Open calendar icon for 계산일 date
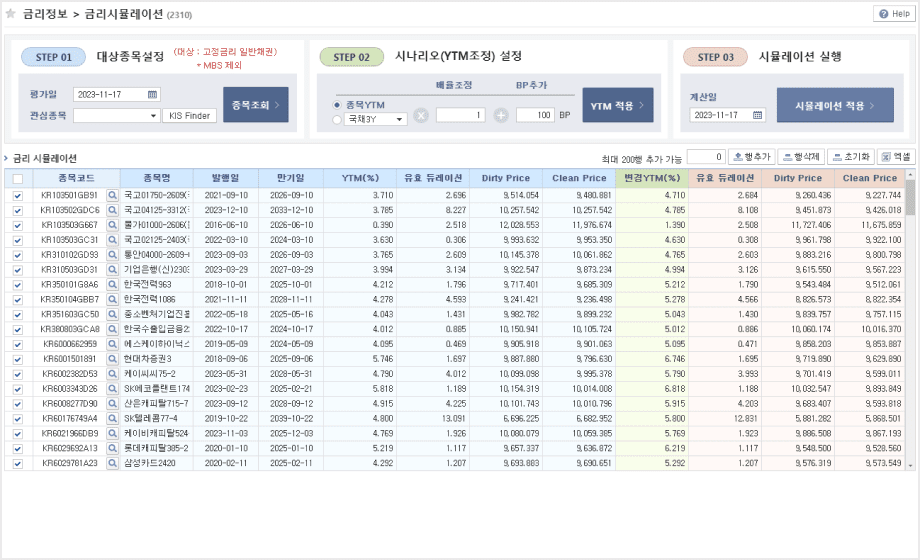Screen dimensions: 920x560 tap(757, 115)
